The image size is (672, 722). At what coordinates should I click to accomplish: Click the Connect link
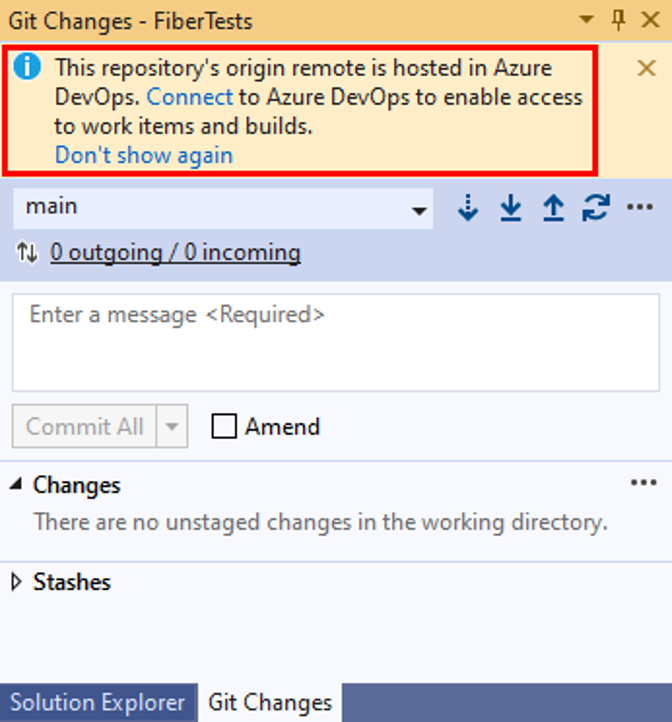(x=189, y=97)
